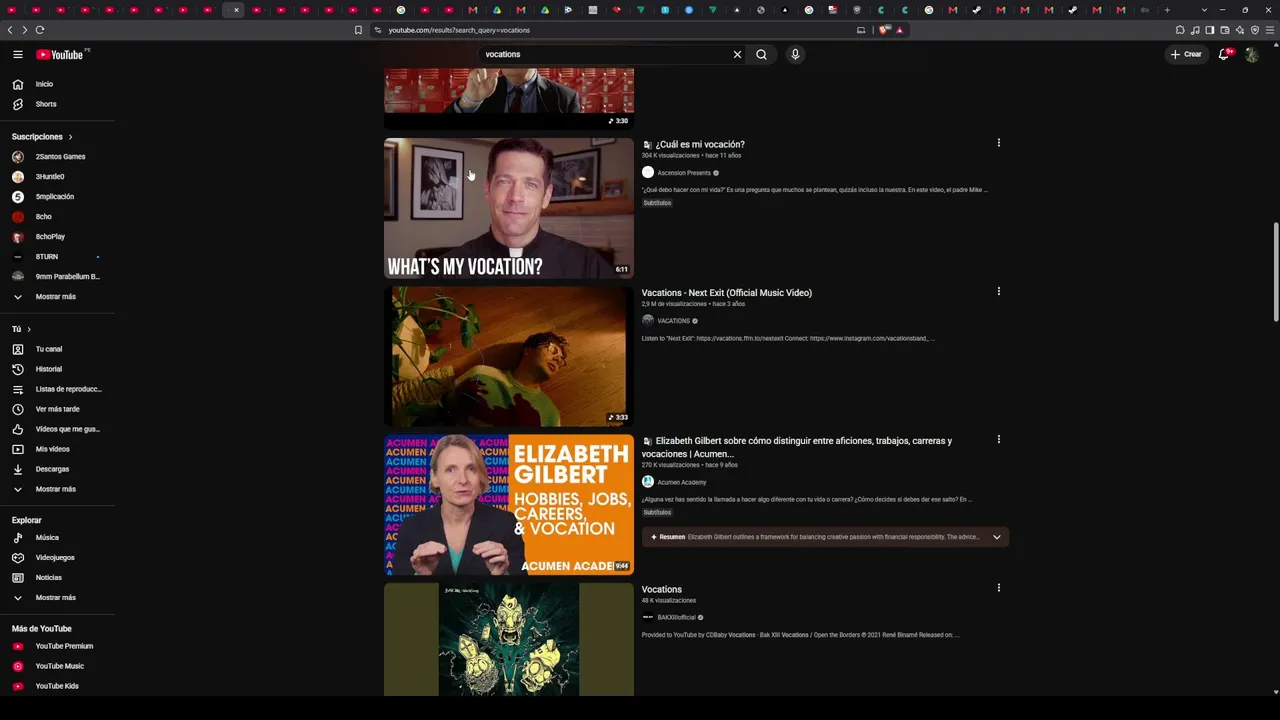Open Vacations - Next Exit (Official Music Video)

tap(727, 293)
